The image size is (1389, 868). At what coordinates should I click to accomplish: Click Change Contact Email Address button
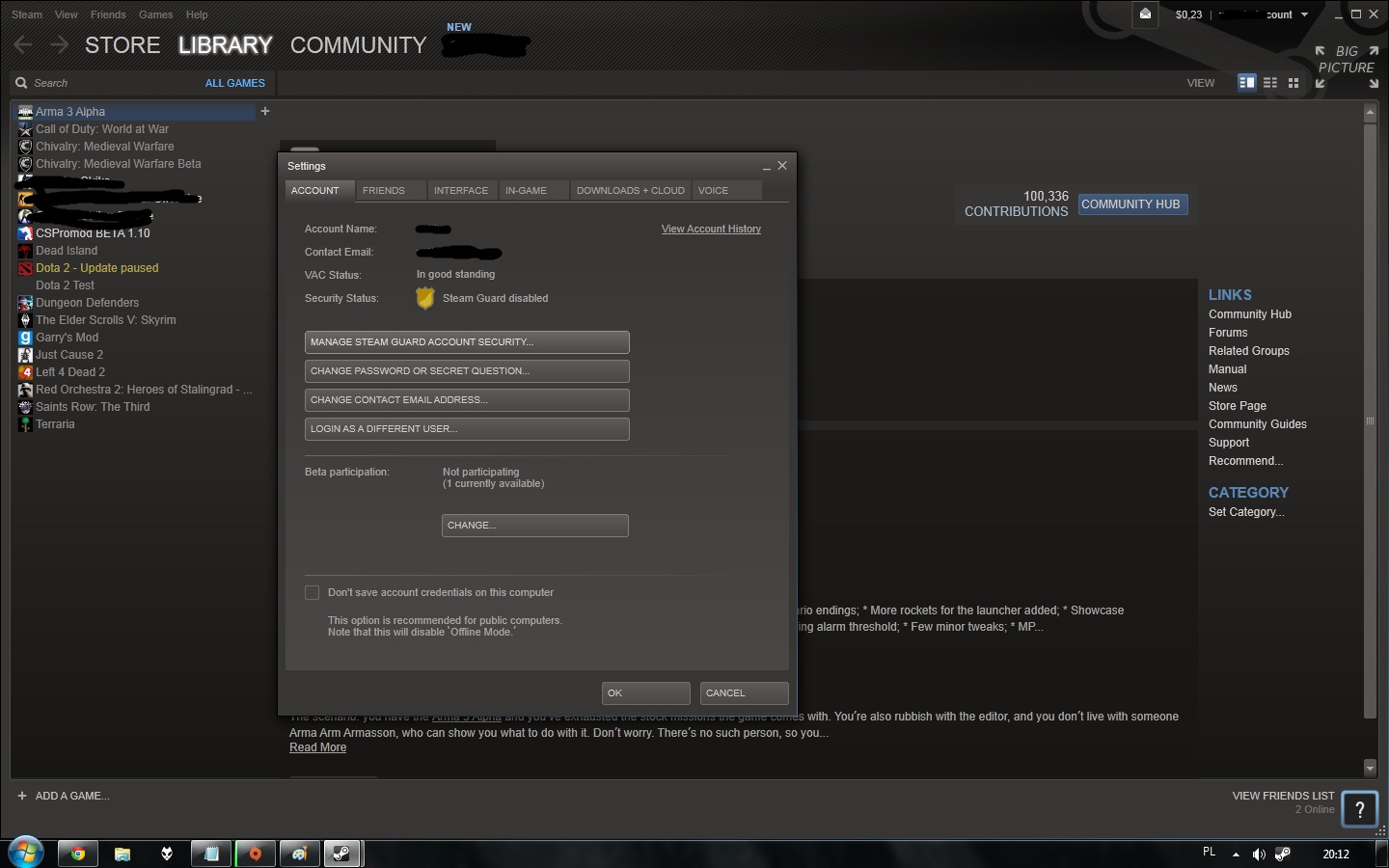click(467, 400)
